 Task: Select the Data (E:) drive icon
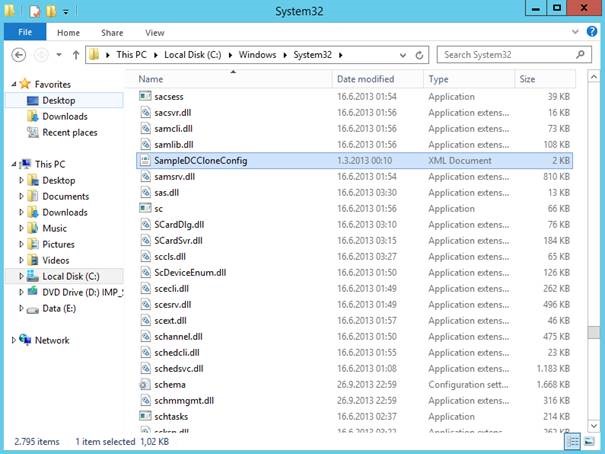33,309
